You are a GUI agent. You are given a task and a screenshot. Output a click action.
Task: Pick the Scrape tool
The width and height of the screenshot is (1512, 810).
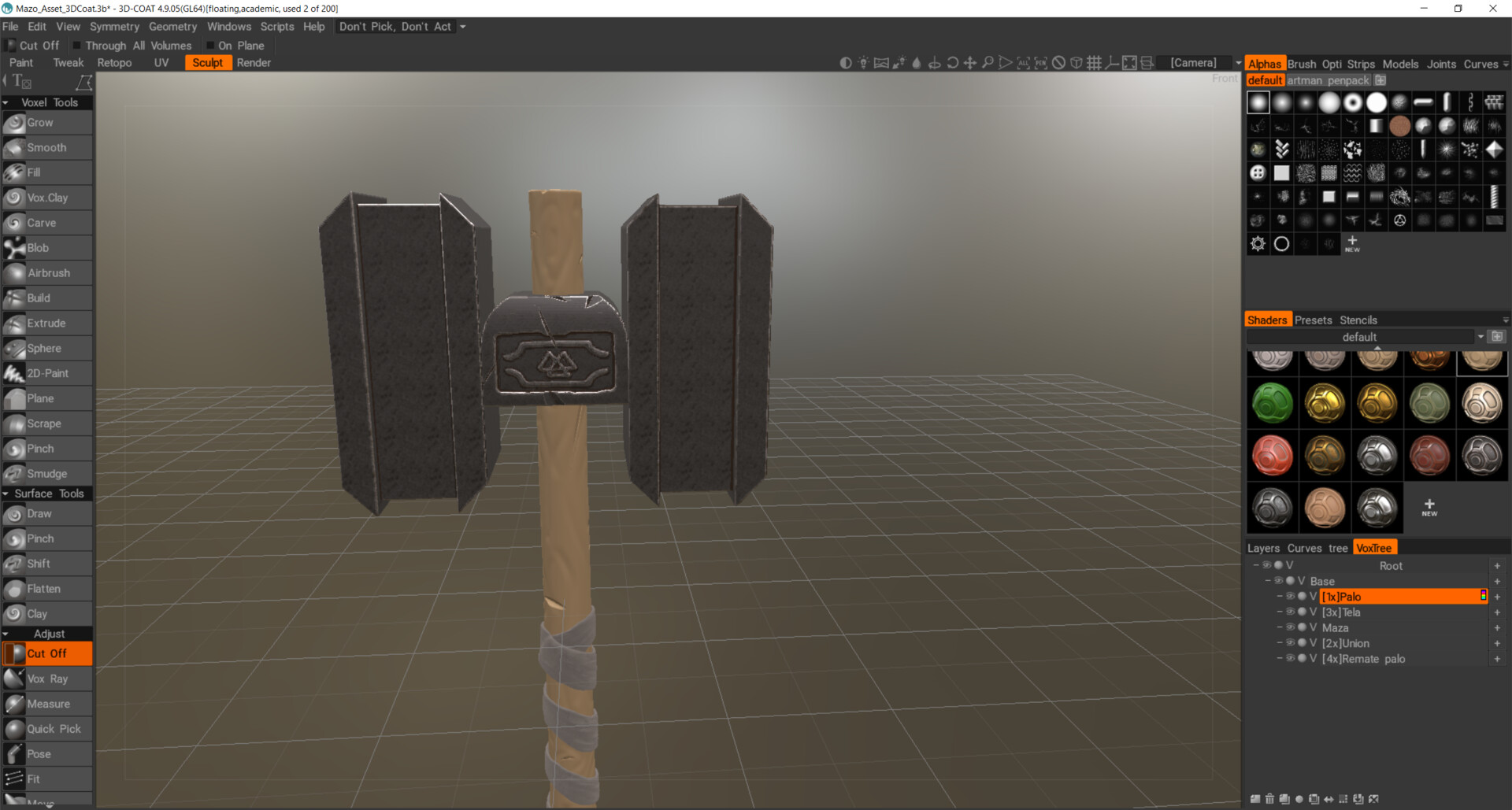pyautogui.click(x=47, y=424)
